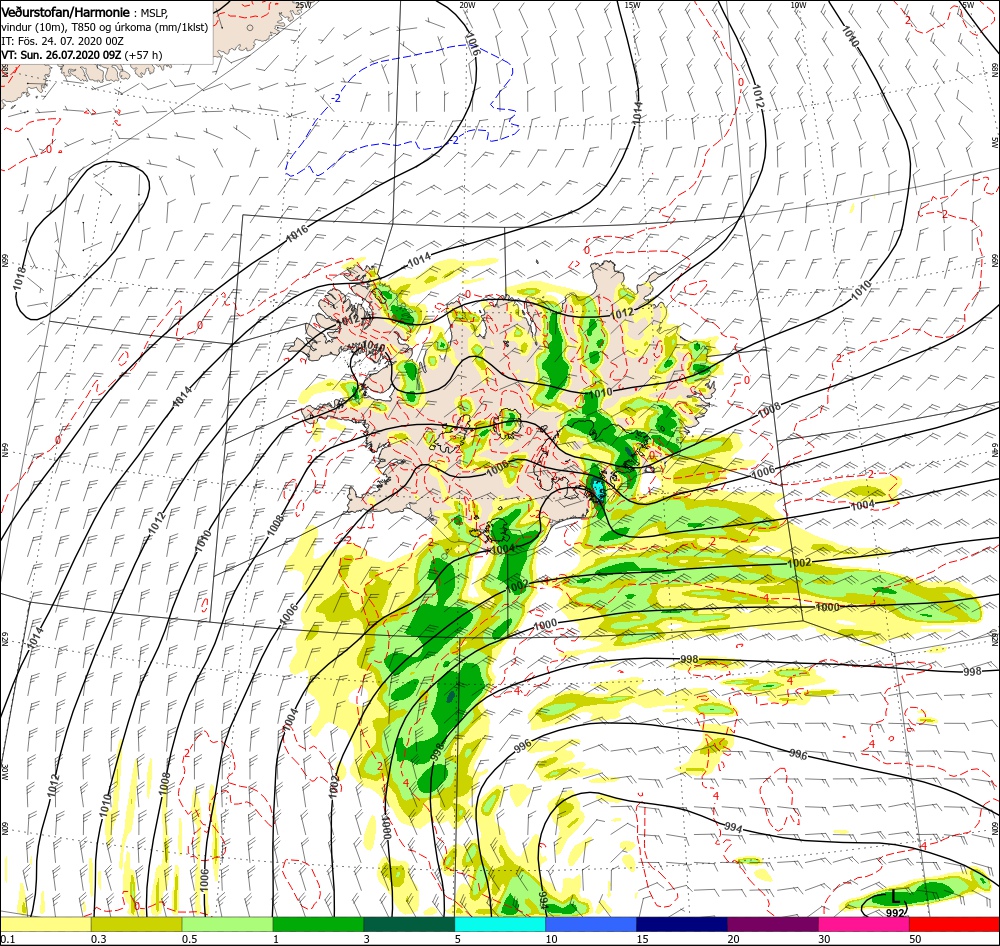Click the legend value label '30'
1000x946 pixels.
pos(824,939)
